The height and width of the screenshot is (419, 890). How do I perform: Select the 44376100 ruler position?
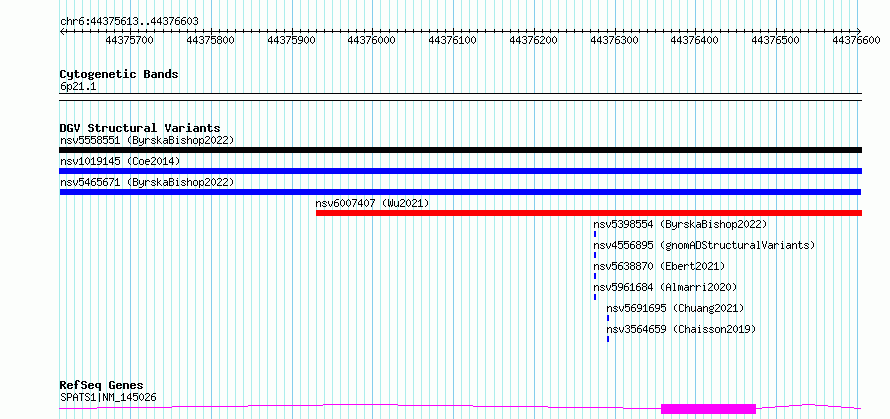tap(453, 40)
